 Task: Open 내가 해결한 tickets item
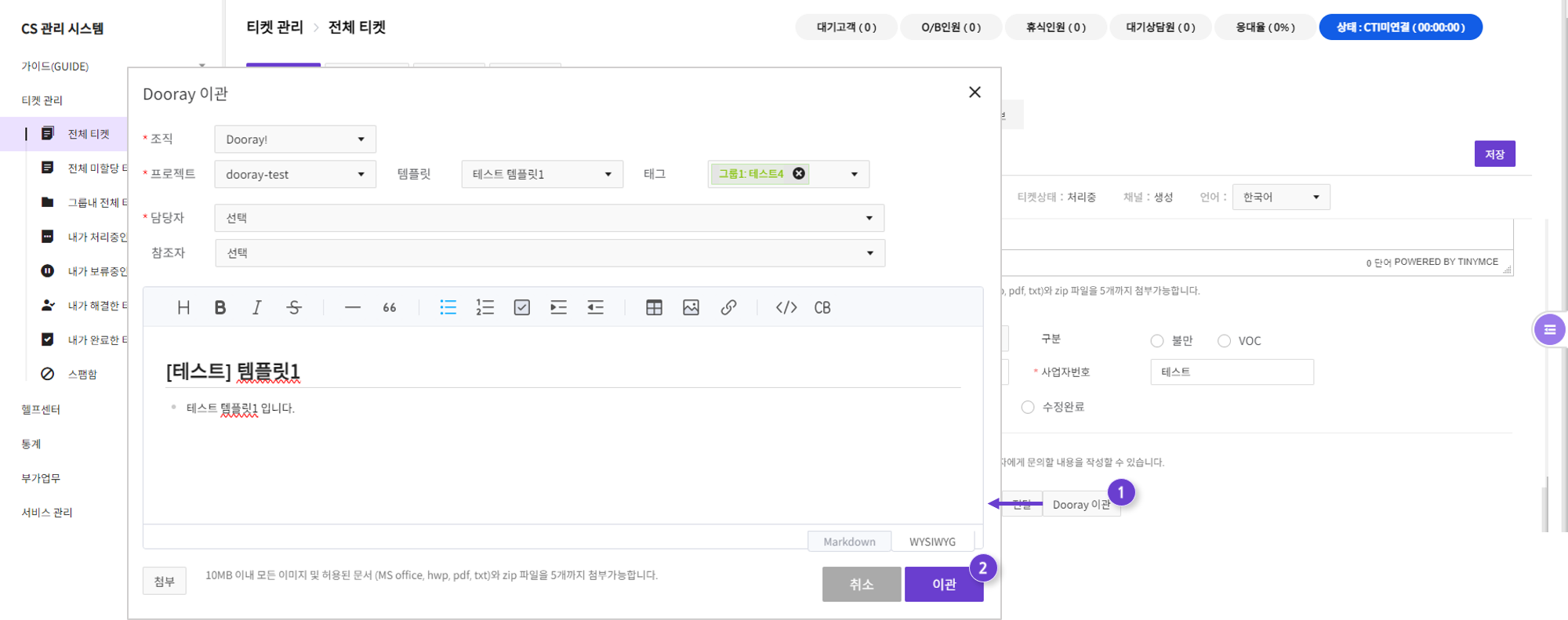84,306
